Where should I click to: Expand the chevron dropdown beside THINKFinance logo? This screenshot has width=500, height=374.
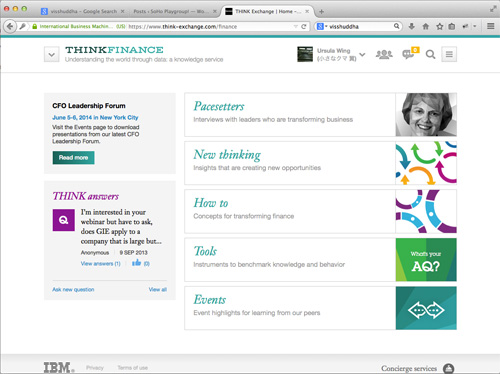tap(52, 54)
